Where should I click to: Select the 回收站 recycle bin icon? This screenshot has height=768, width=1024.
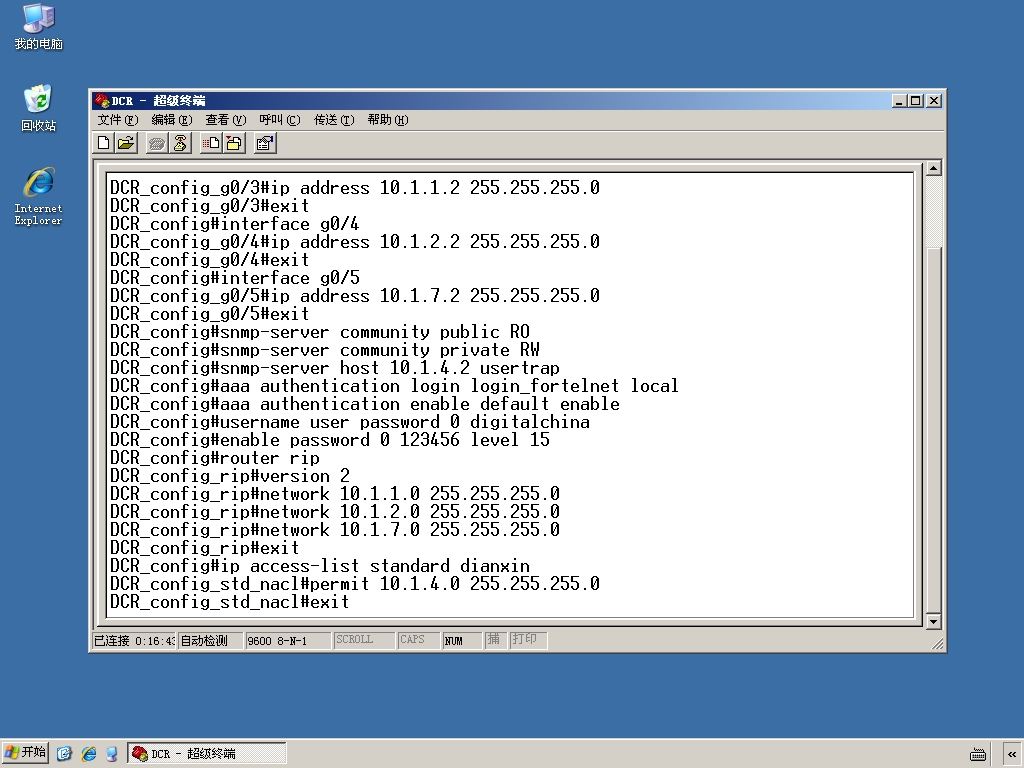[39, 108]
